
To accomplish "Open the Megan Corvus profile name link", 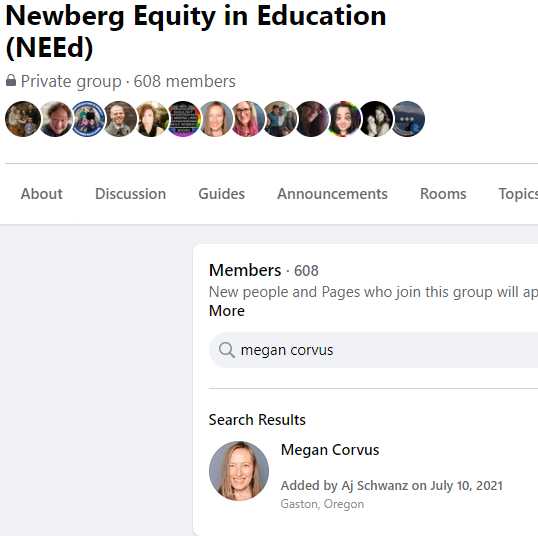I will pos(330,450).
